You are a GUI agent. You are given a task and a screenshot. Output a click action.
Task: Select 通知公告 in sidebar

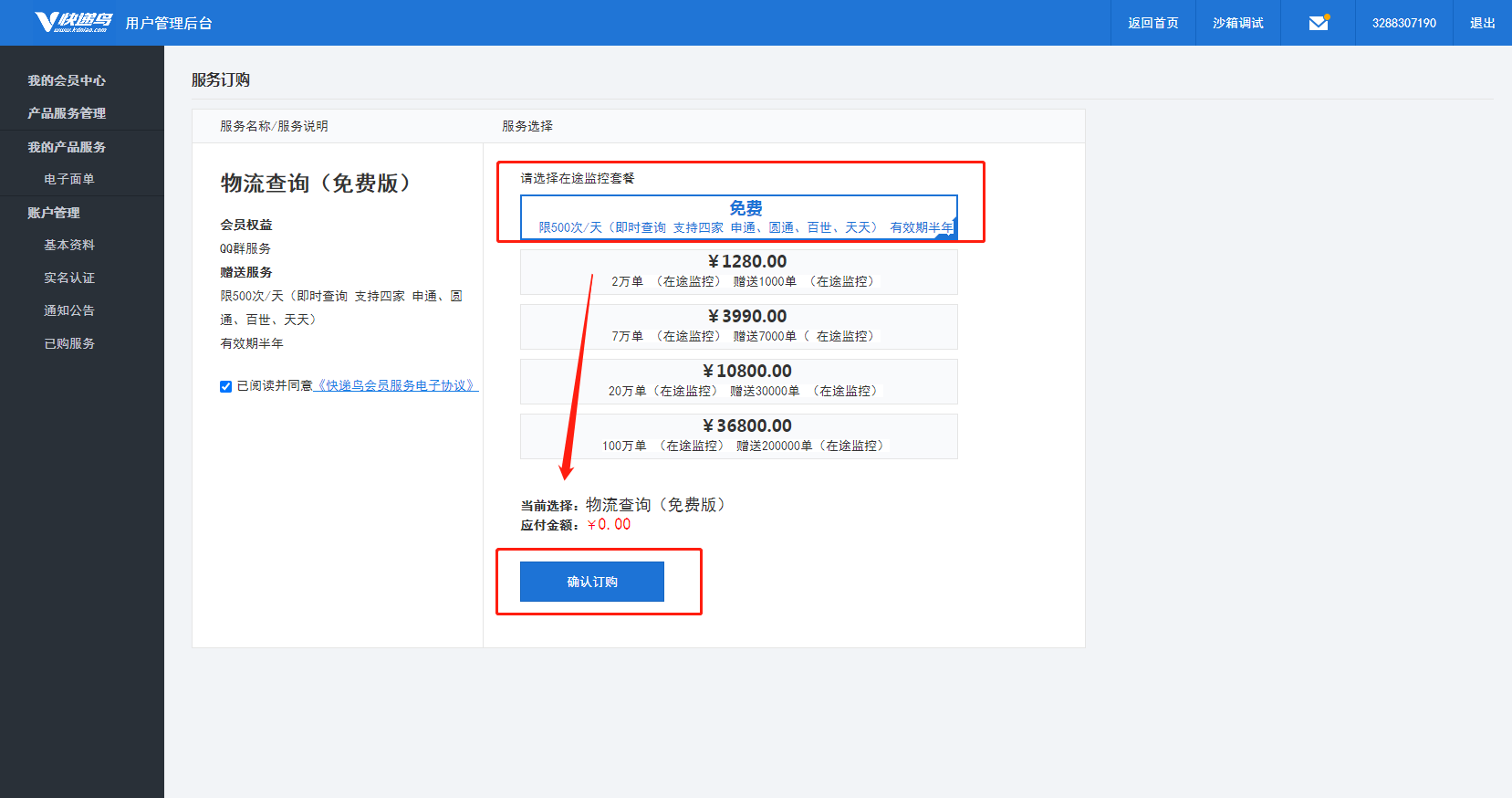(x=69, y=310)
